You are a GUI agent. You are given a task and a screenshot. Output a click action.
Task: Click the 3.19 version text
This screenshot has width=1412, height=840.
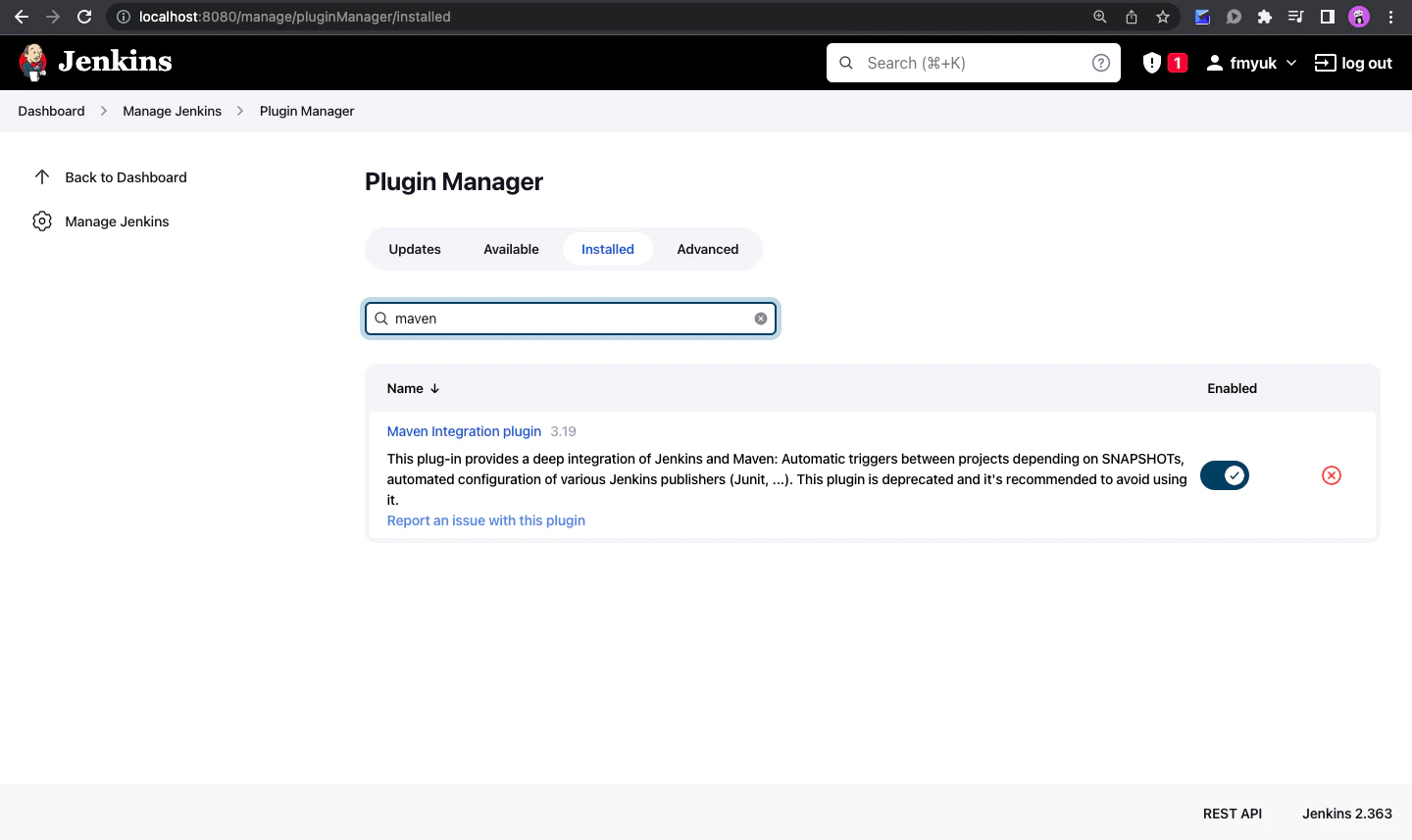564,431
